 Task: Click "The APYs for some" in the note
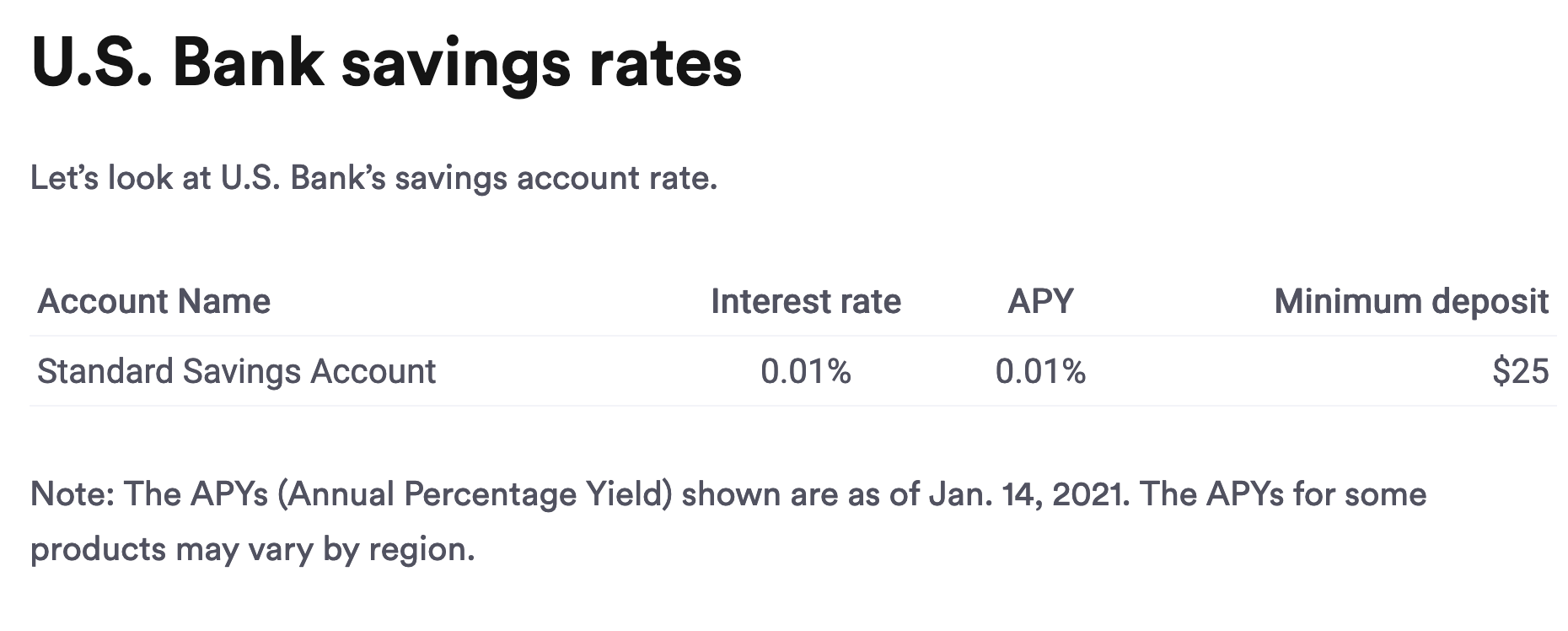(x=1283, y=494)
